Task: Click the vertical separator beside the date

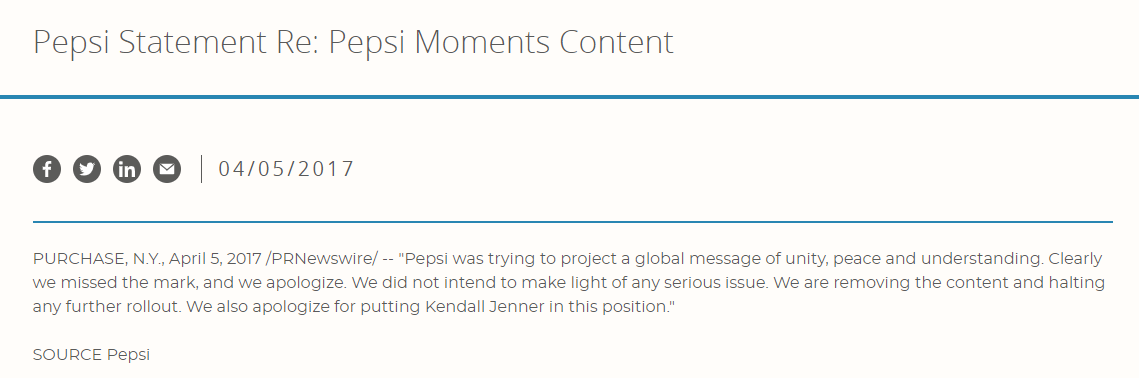Action: click(201, 169)
